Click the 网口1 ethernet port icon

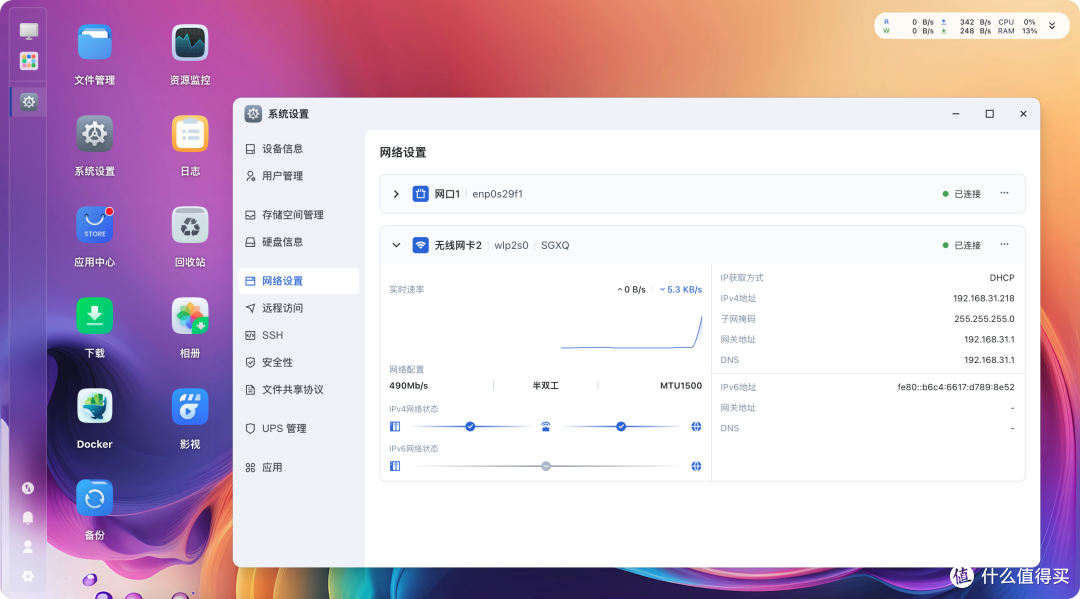[x=420, y=194]
